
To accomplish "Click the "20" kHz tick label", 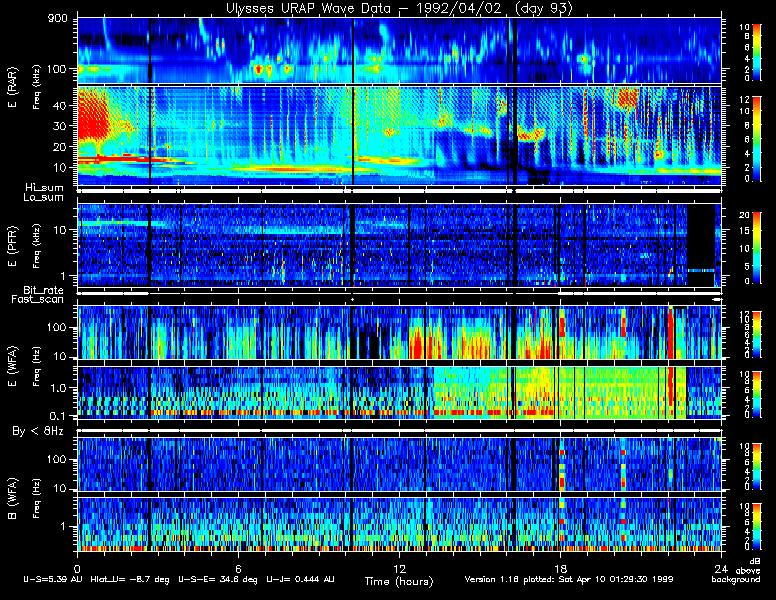I will click(60, 147).
